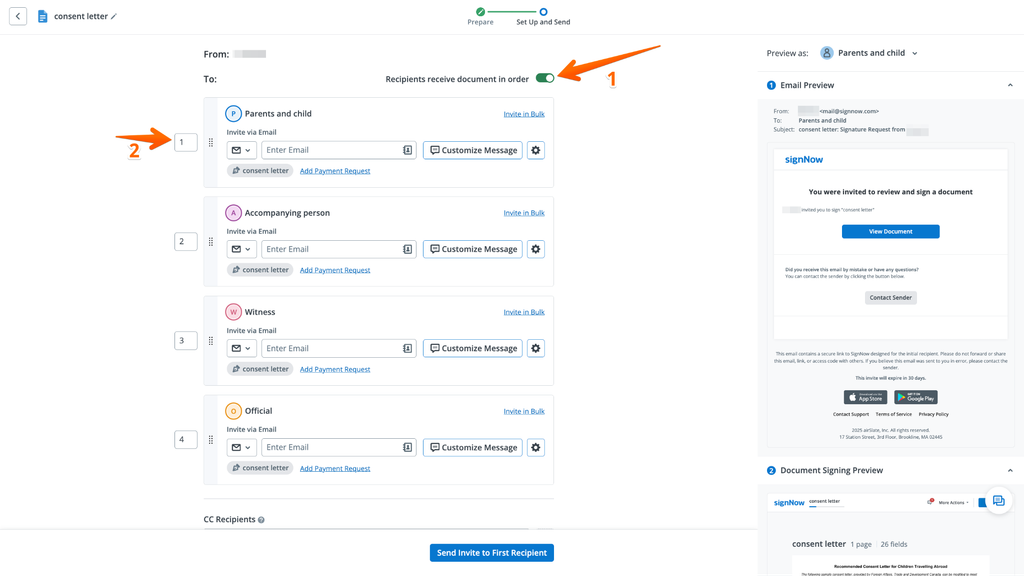Image resolution: width=1024 pixels, height=576 pixels.
Task: Collapse the Document Signing Preview section
Action: [1010, 471]
